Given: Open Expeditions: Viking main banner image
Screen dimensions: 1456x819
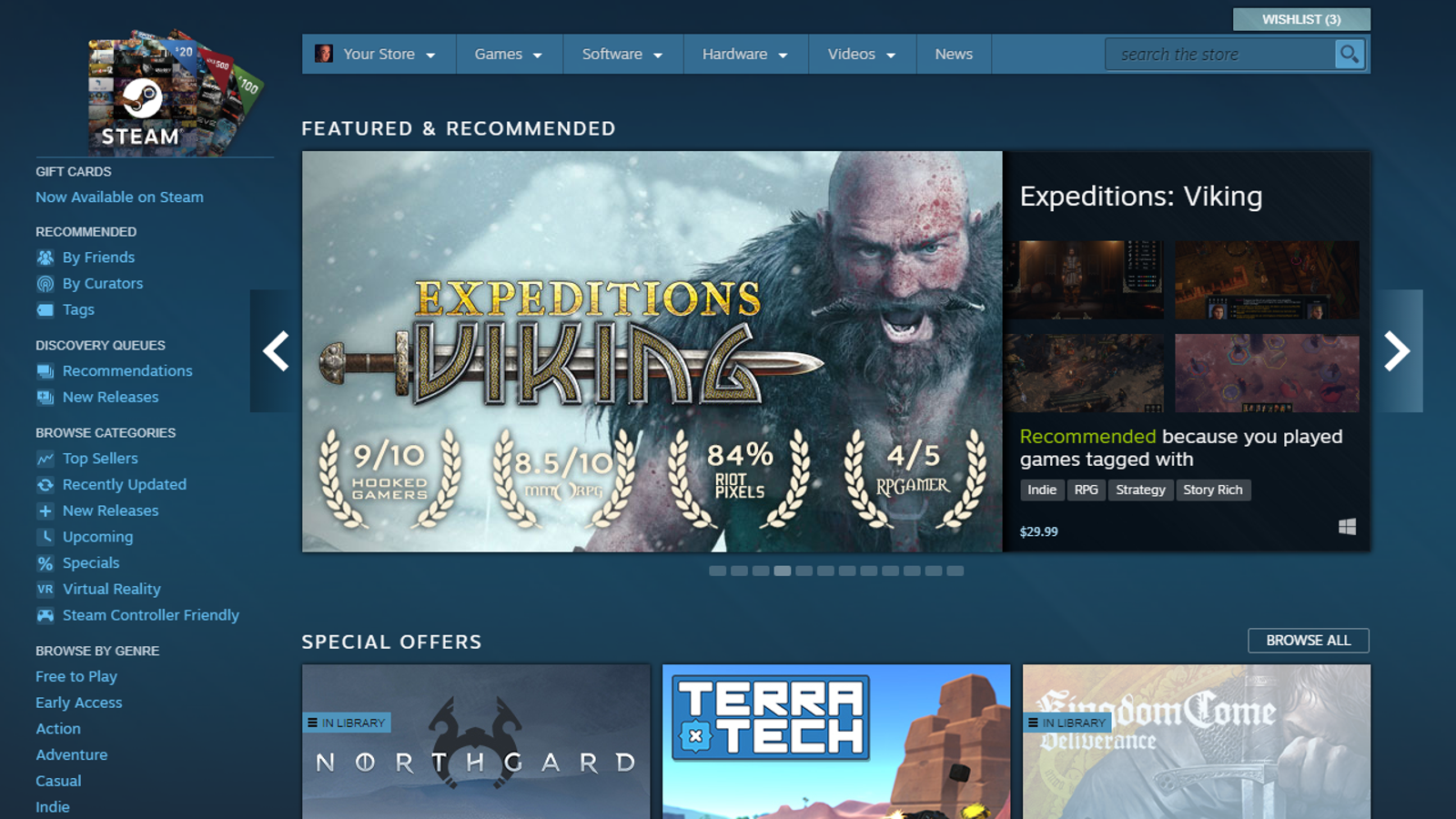Looking at the screenshot, I should 652,351.
